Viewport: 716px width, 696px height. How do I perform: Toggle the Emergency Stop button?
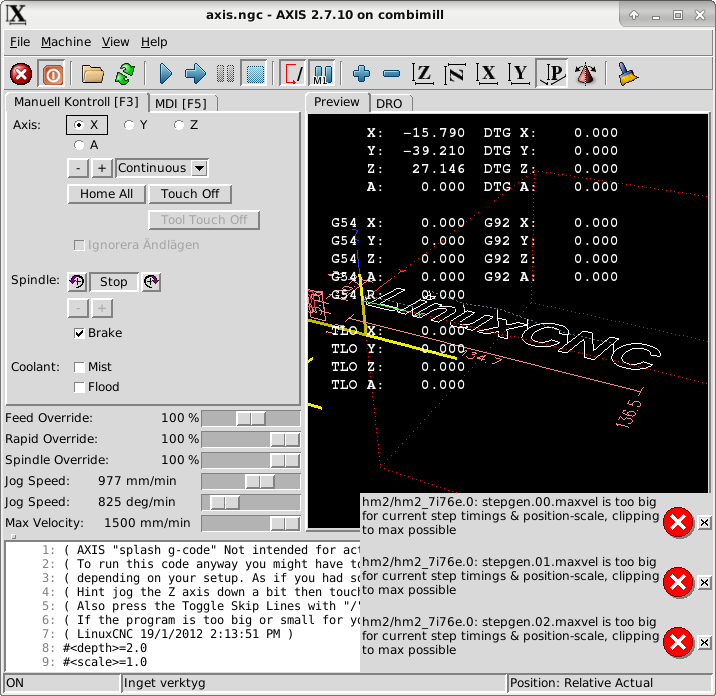pyautogui.click(x=21, y=74)
